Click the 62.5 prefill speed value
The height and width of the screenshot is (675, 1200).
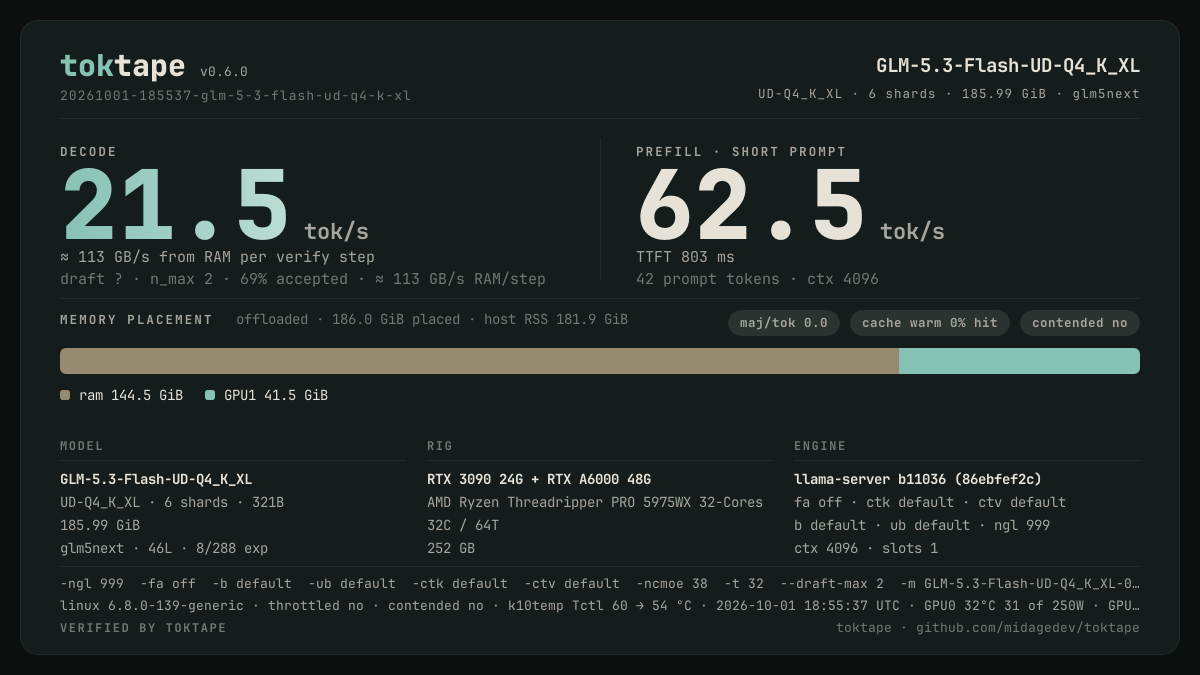click(x=751, y=206)
